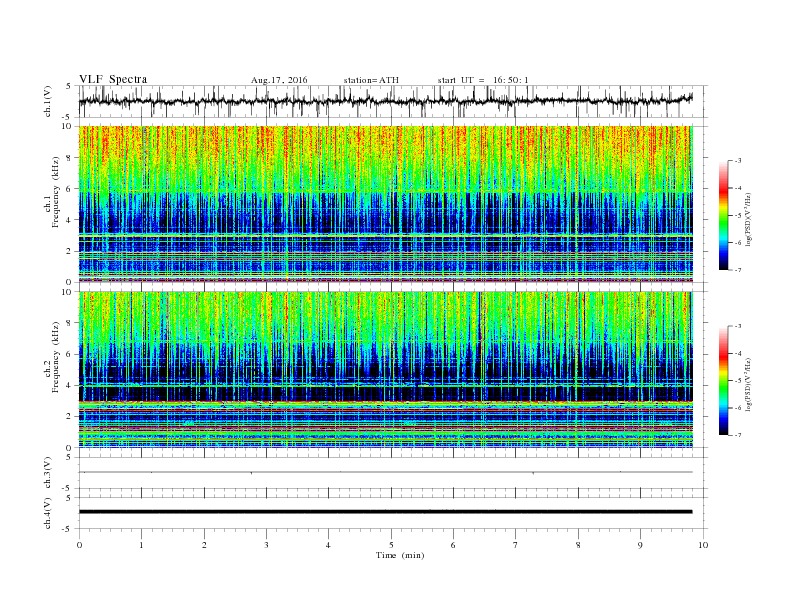Click the ch.2 log(PSD) color bar label

[749, 384]
